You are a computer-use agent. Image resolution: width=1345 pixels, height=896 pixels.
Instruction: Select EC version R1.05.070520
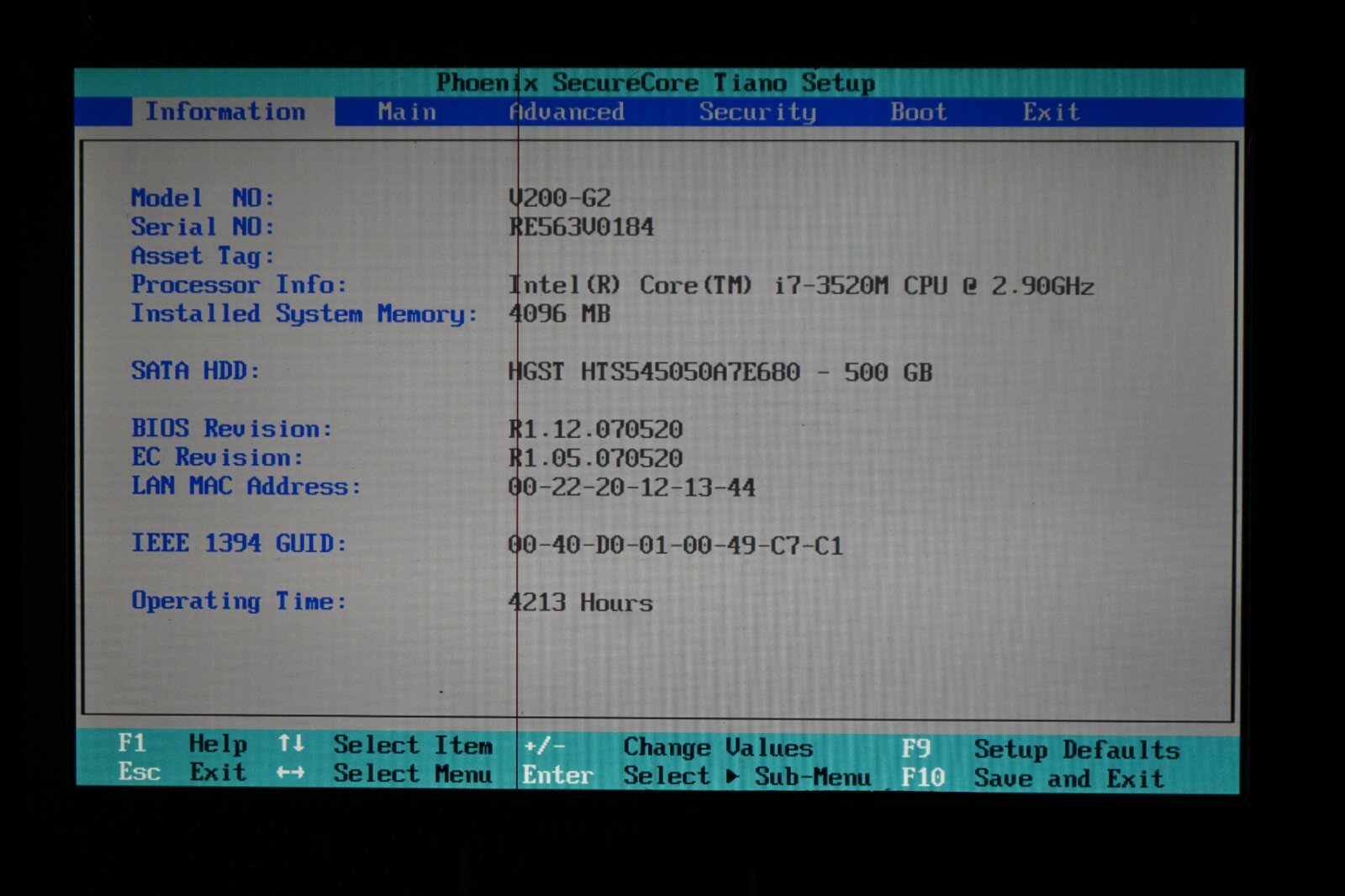coord(595,458)
